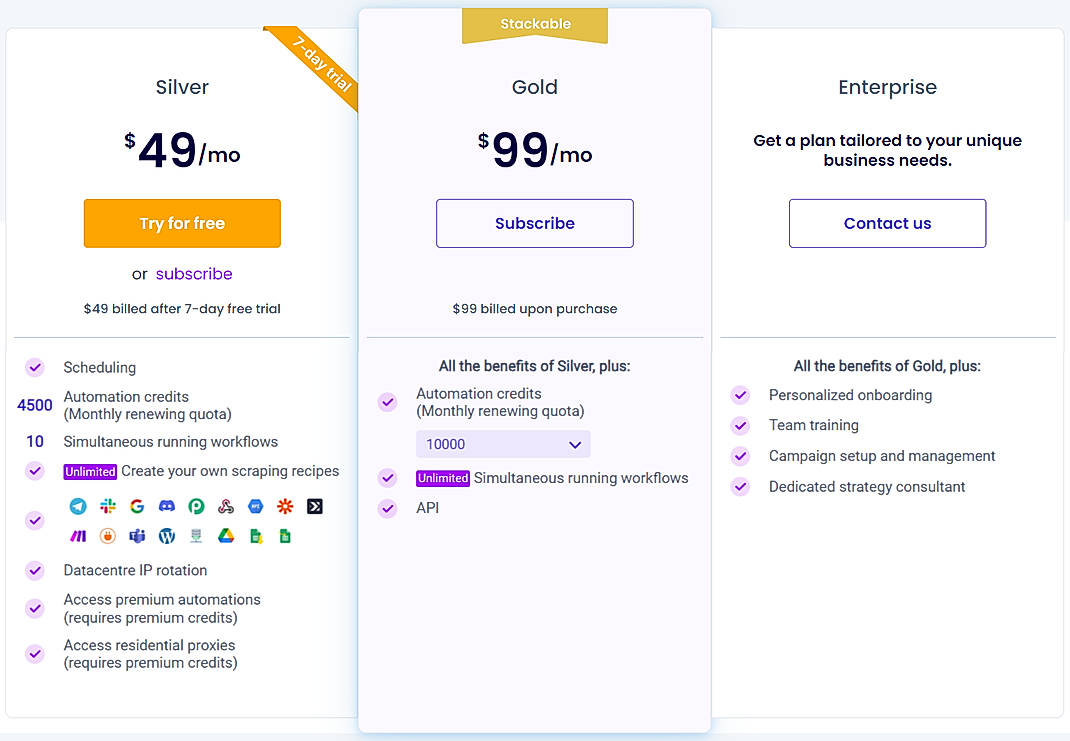Click the Google Sheets integration icon
1070x741 pixels.
point(284,536)
